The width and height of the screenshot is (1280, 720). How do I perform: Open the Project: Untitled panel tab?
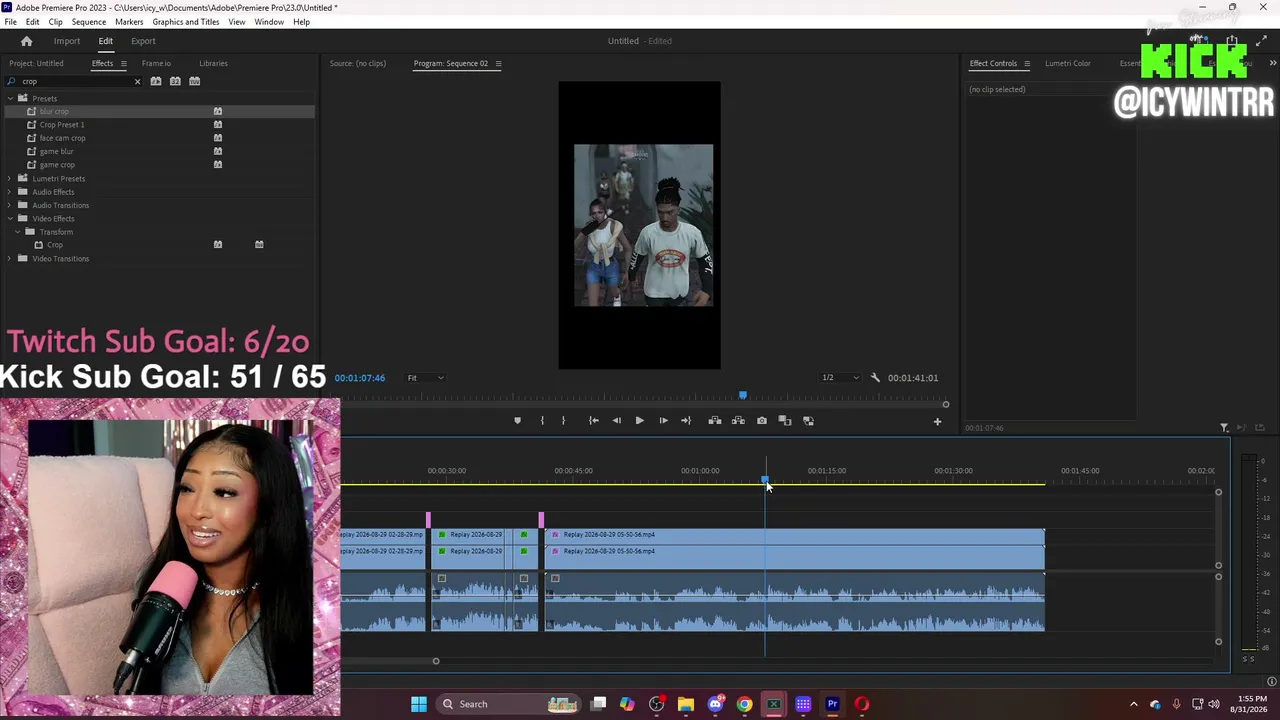(36, 63)
